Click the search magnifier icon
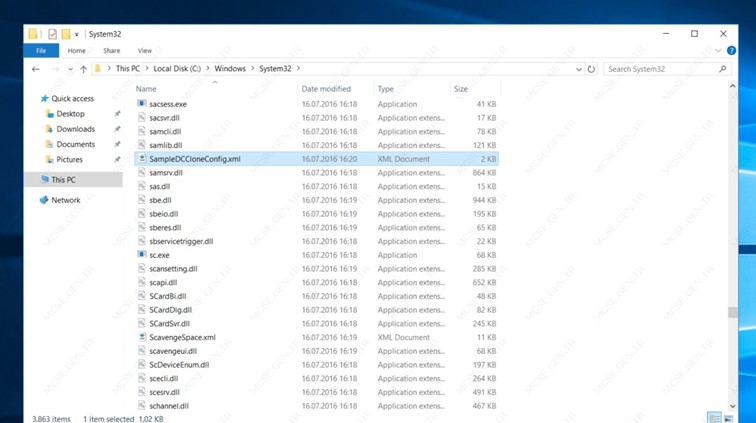 (x=723, y=69)
